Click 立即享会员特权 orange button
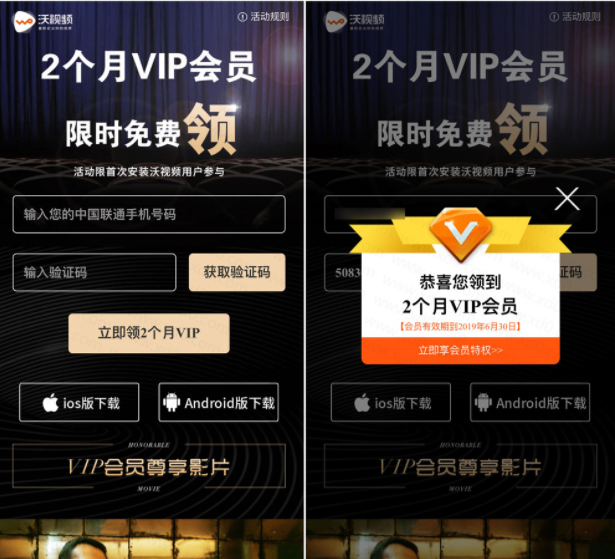Viewport: 615px width, 559px height. coord(460,350)
